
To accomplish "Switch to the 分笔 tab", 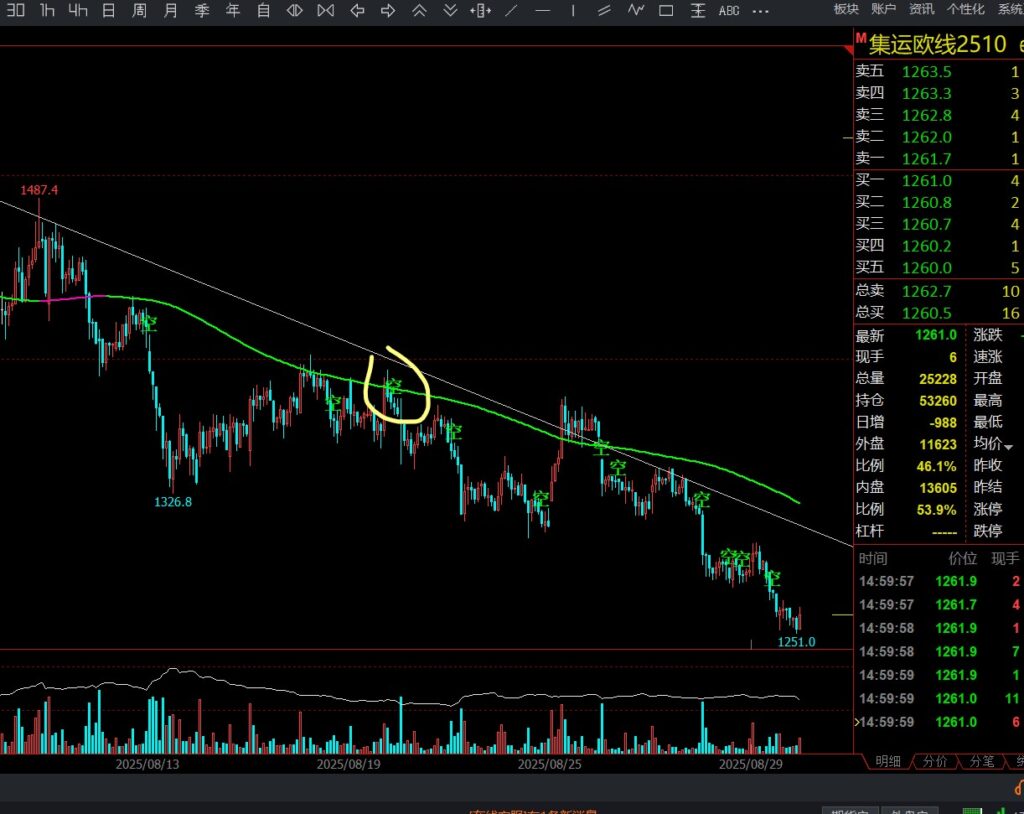I will point(982,761).
